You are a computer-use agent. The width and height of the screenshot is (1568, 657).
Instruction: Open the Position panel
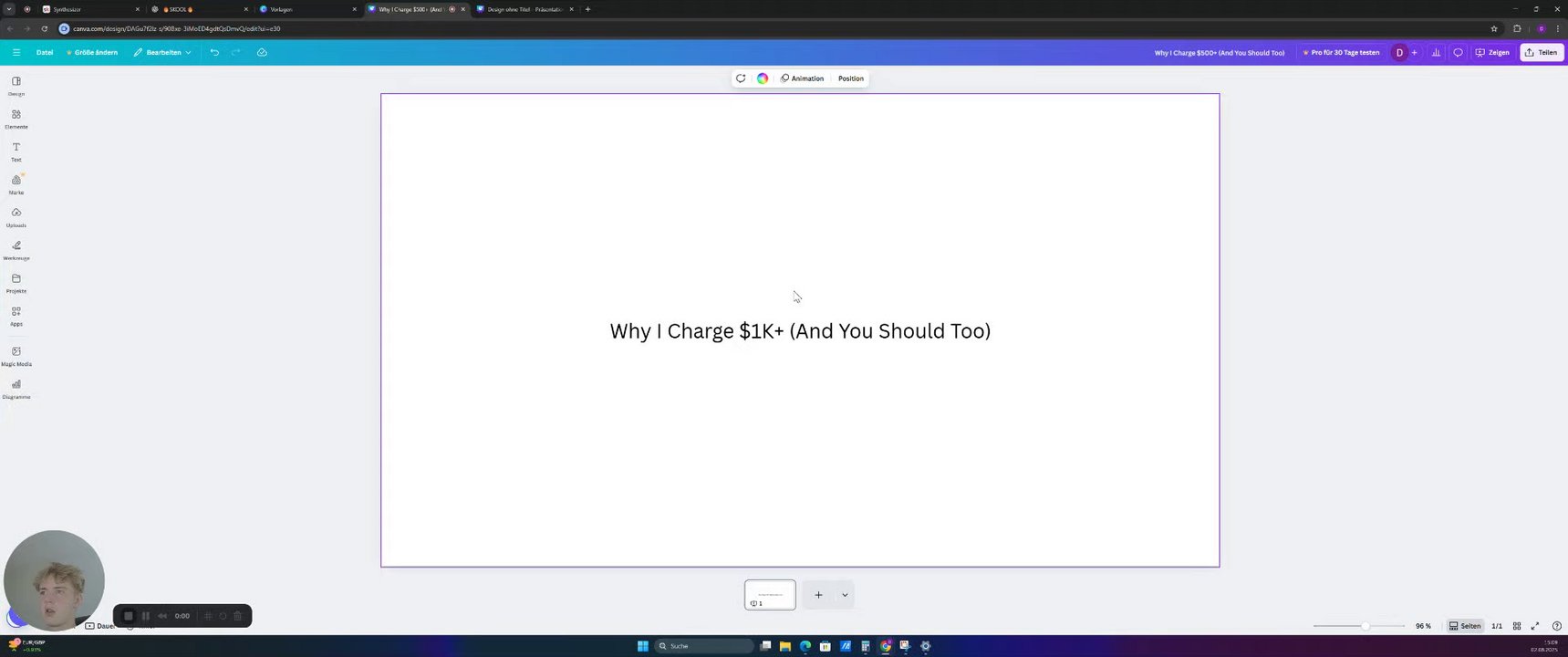pos(851,78)
